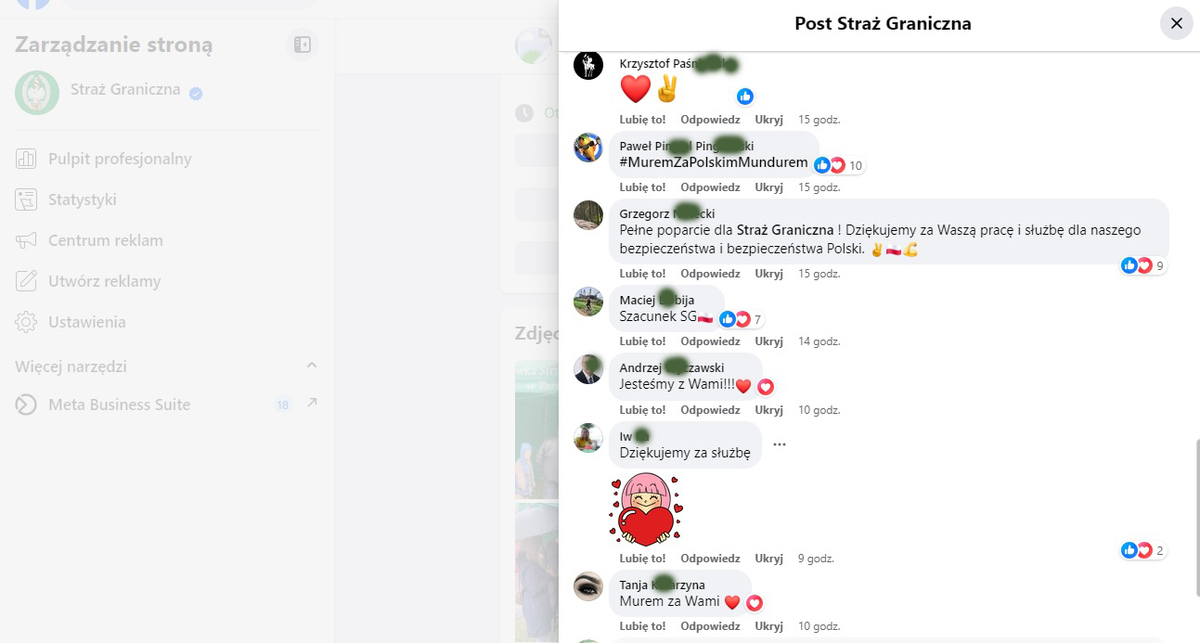Open Ustawienia gear icon
Screen dimensions: 1200x643
point(27,323)
